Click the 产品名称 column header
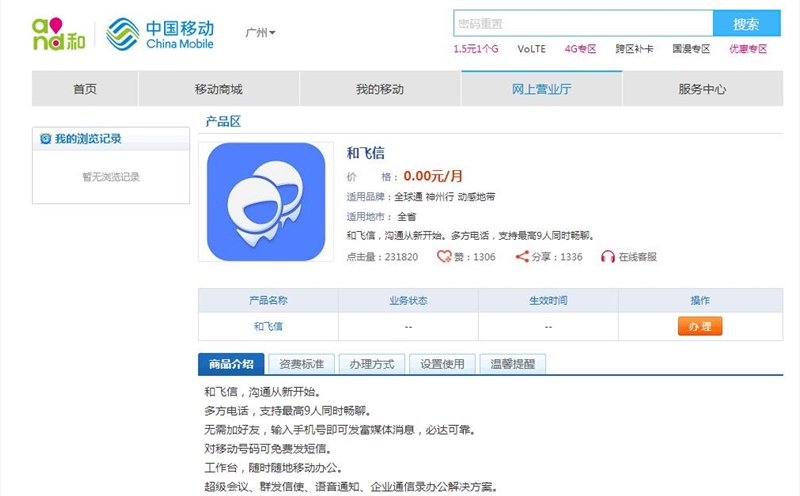The image size is (800, 496). [x=268, y=301]
